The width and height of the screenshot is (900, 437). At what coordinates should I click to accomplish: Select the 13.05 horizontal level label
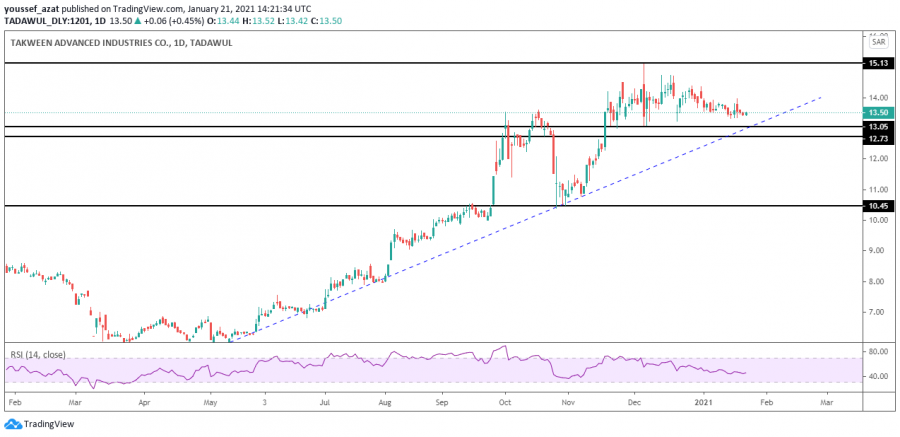878,127
